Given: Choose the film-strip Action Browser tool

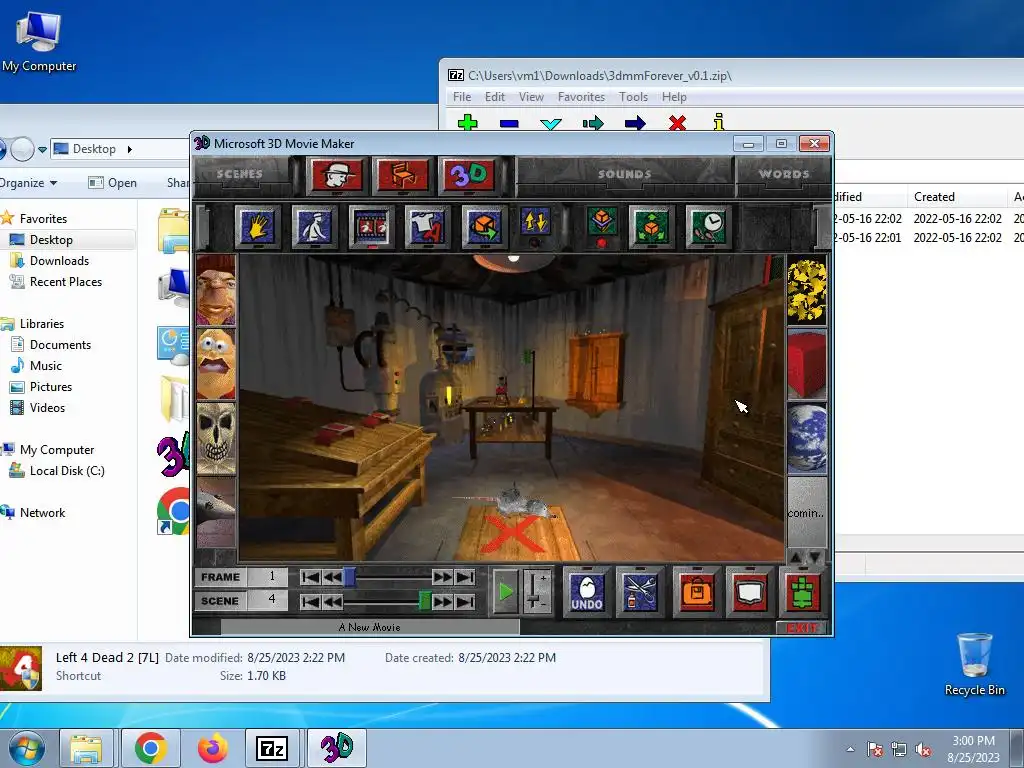Looking at the screenshot, I should (371, 226).
